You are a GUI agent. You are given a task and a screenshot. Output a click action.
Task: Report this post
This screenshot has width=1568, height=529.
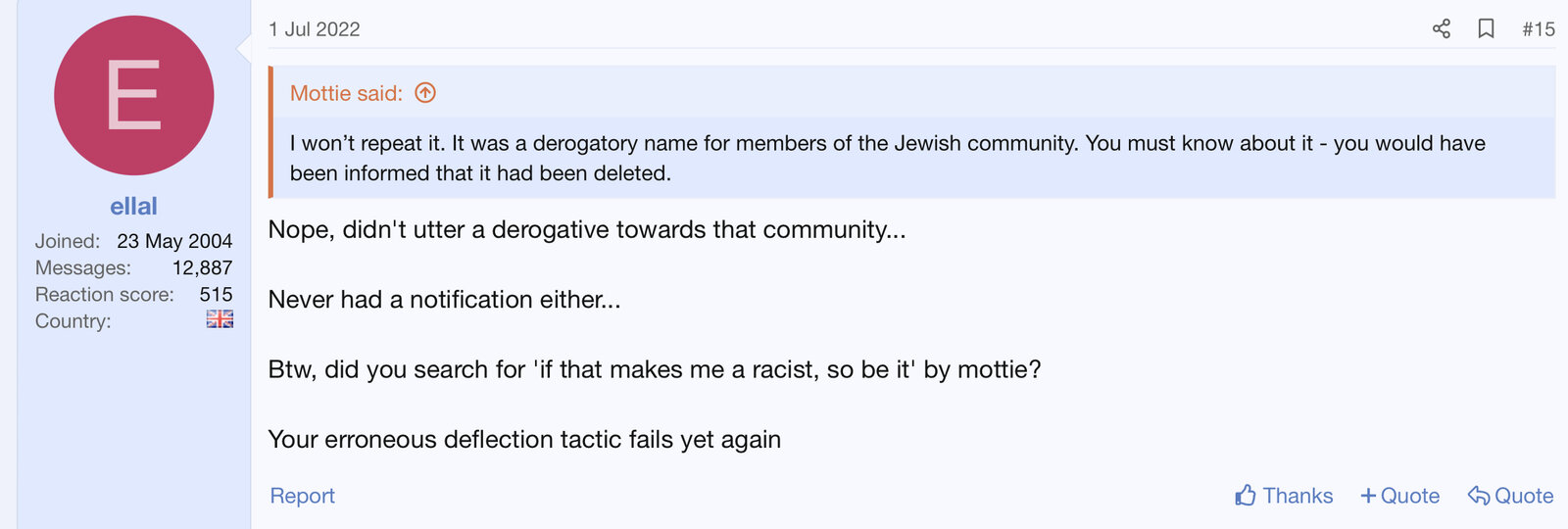tap(302, 496)
